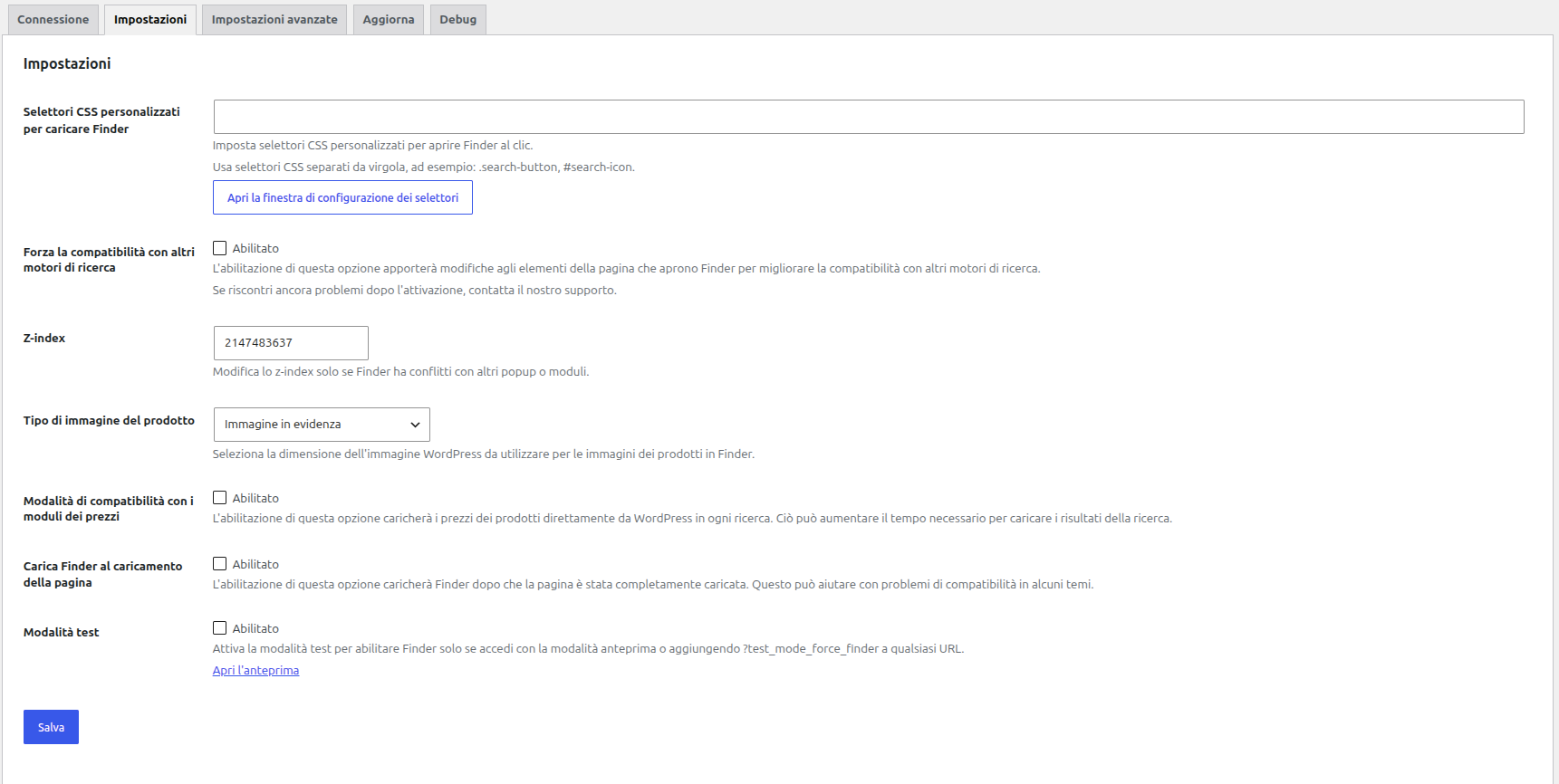Screen dimensions: 1559x784
Task: Click the Tipo di immagine del prodotto label
Action: pos(108,419)
